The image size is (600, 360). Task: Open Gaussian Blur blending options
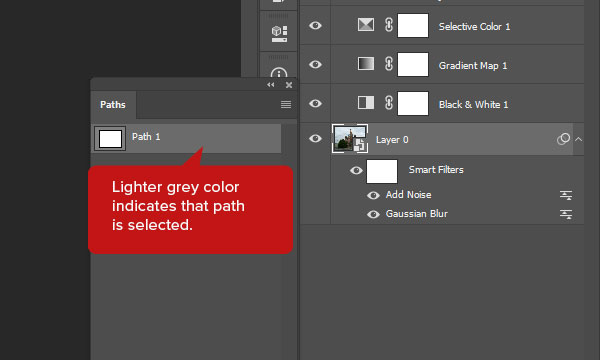point(566,214)
